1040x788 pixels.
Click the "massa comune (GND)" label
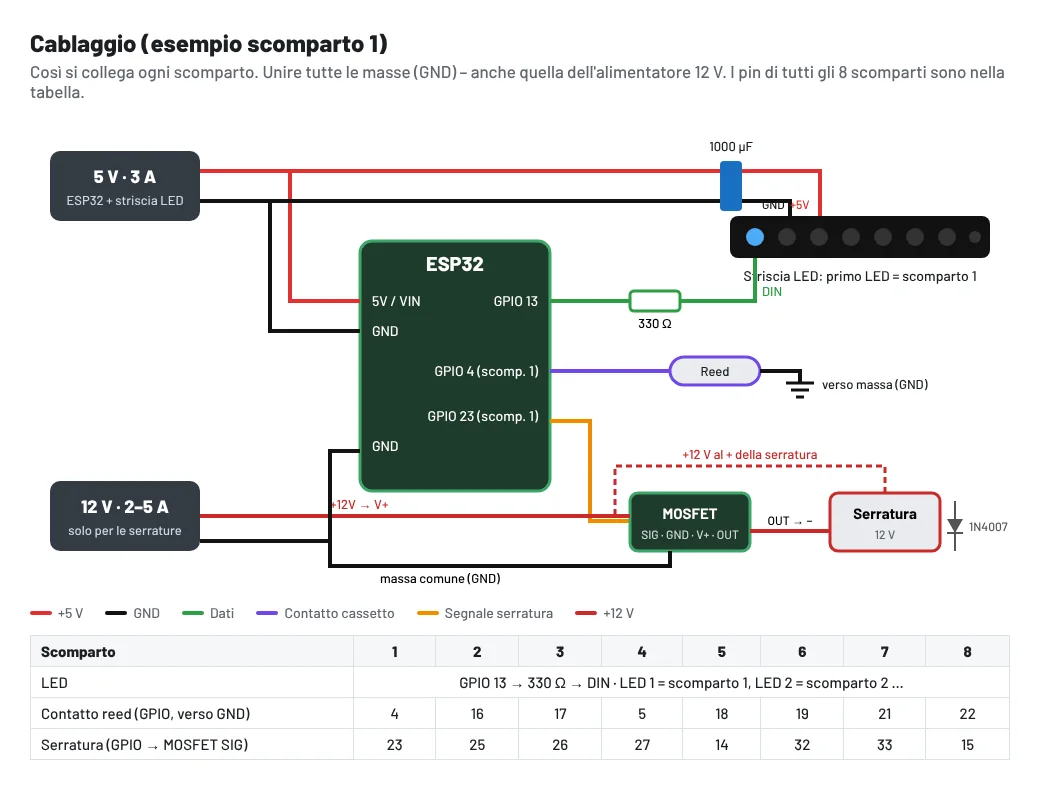[x=440, y=578]
